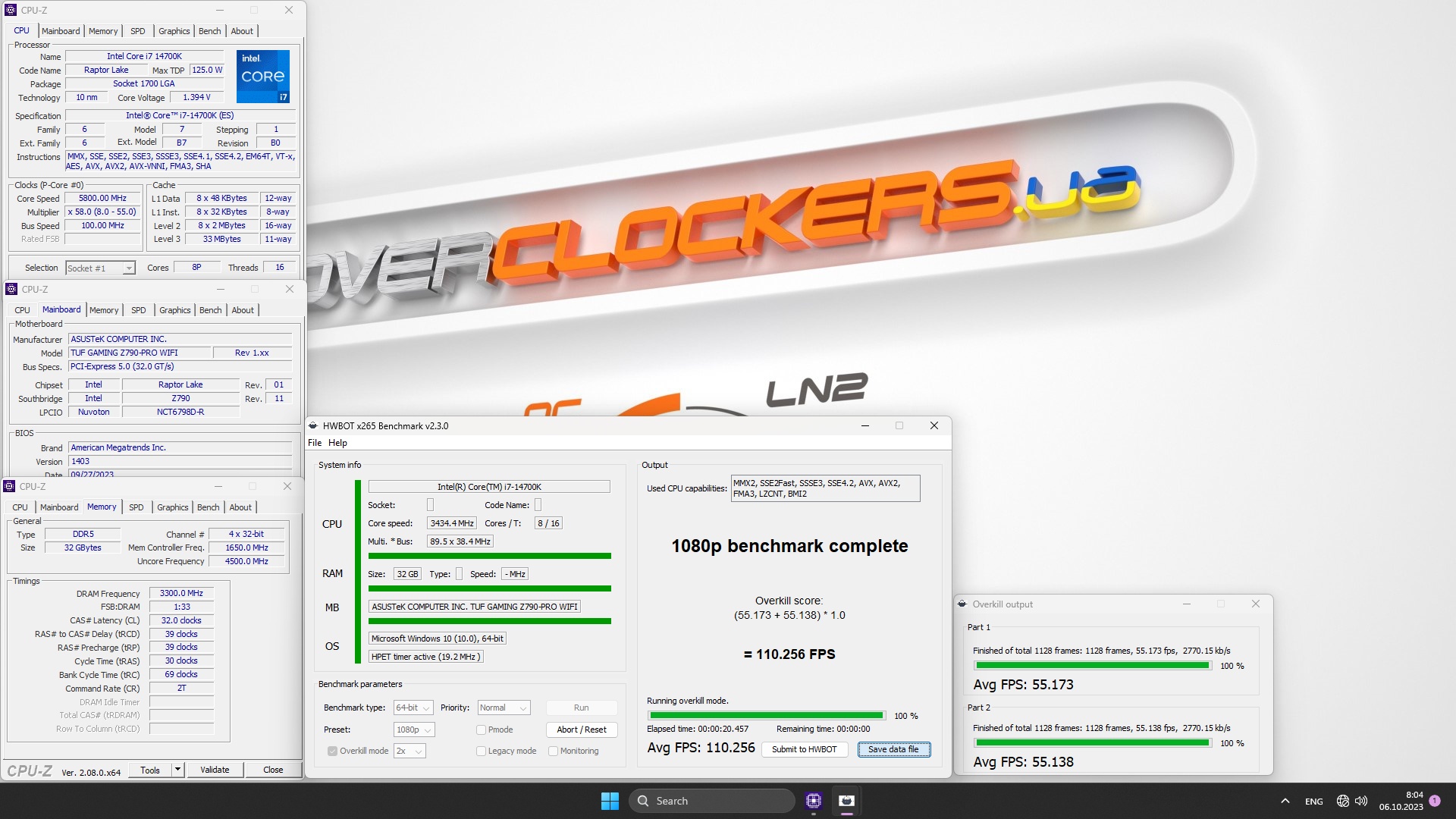Open the Windows Start menu

[x=610, y=801]
